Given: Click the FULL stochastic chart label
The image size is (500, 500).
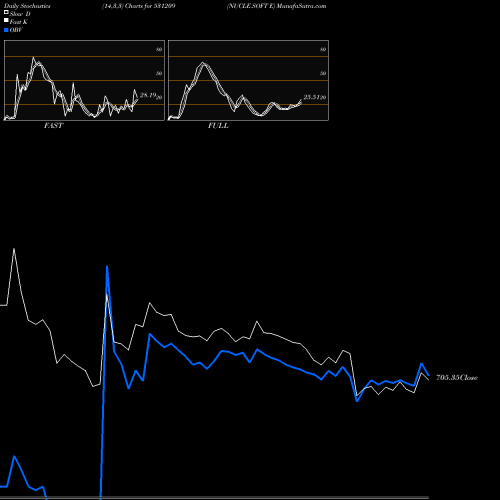Looking at the screenshot, I should (218, 126).
